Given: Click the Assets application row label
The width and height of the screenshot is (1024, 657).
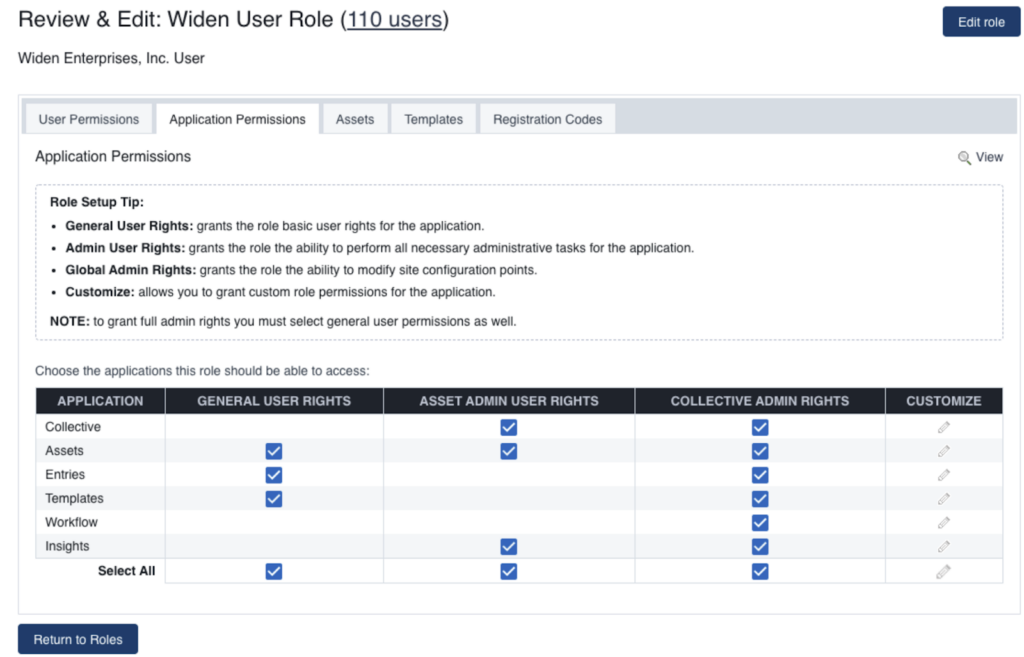Looking at the screenshot, I should click(64, 451).
